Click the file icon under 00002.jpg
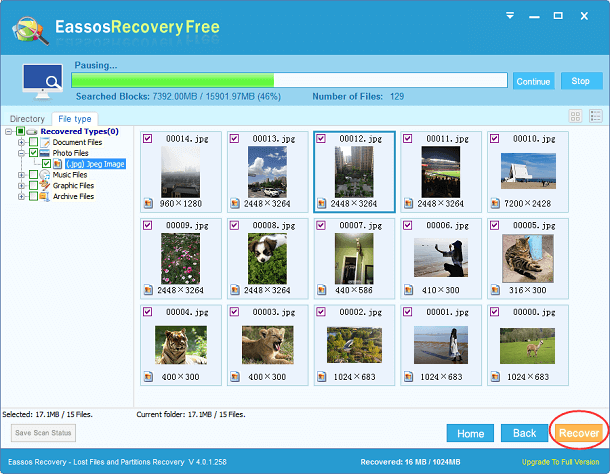This screenshot has width=610, height=474. 322,377
